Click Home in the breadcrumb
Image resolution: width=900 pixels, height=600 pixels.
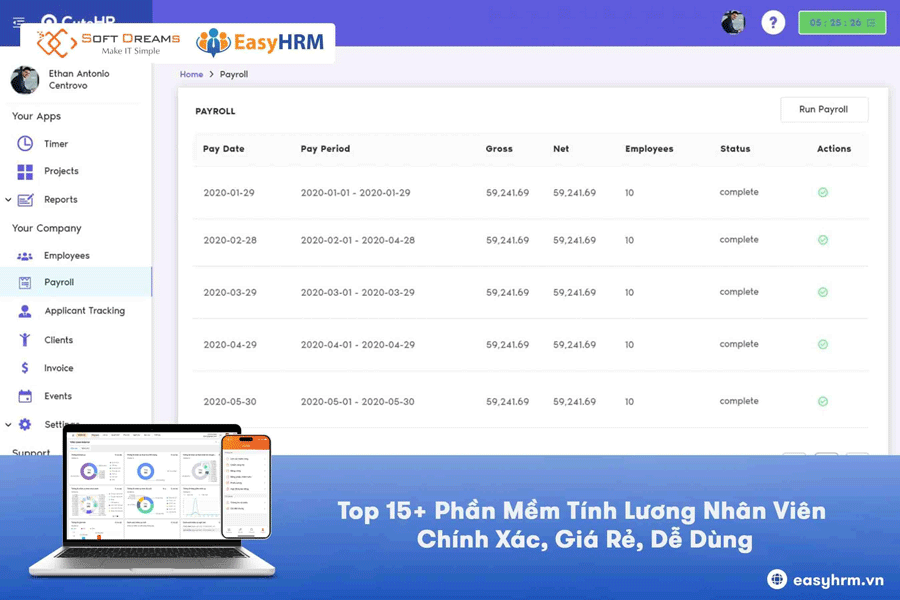pos(191,73)
